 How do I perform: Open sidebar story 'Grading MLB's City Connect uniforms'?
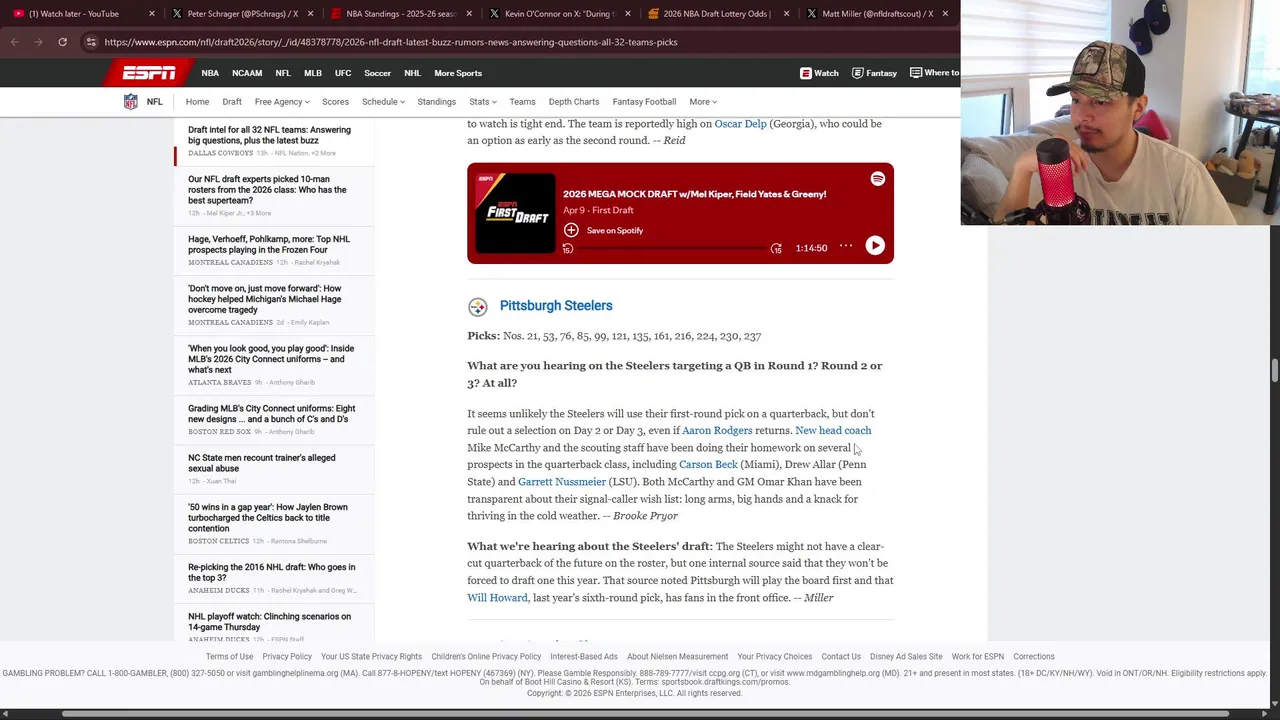coord(271,414)
